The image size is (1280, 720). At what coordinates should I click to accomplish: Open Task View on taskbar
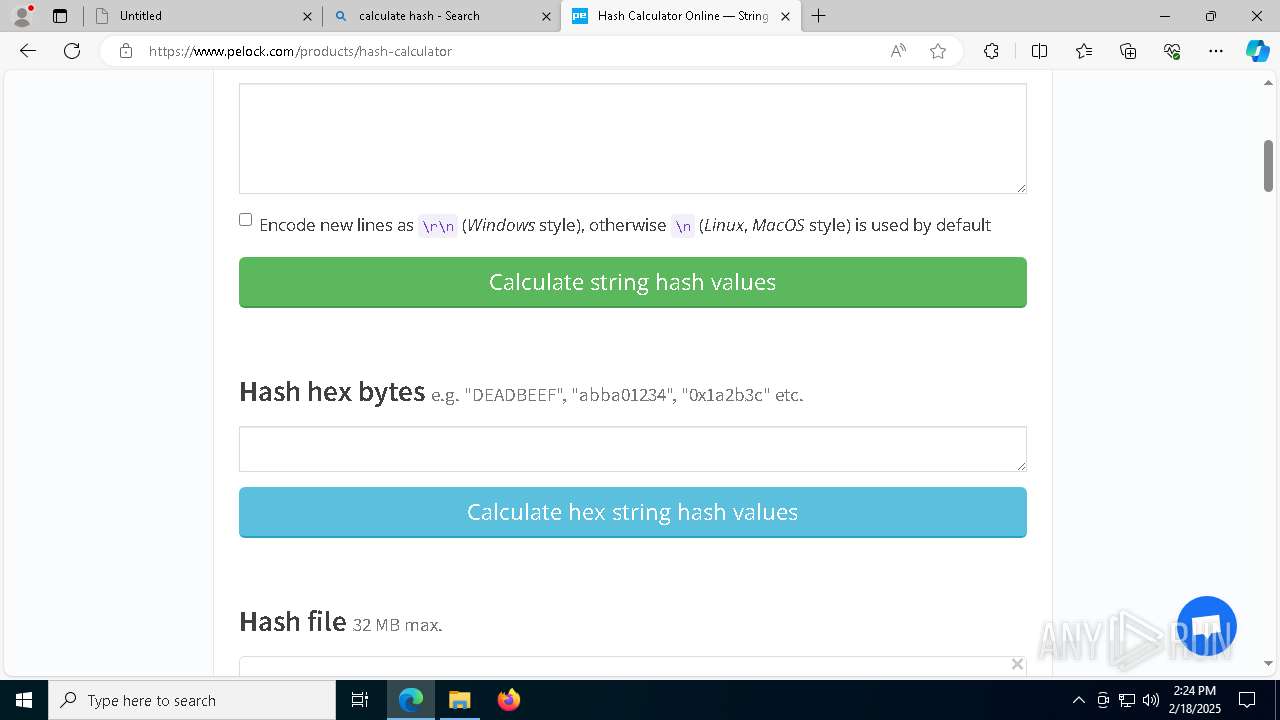[x=360, y=700]
